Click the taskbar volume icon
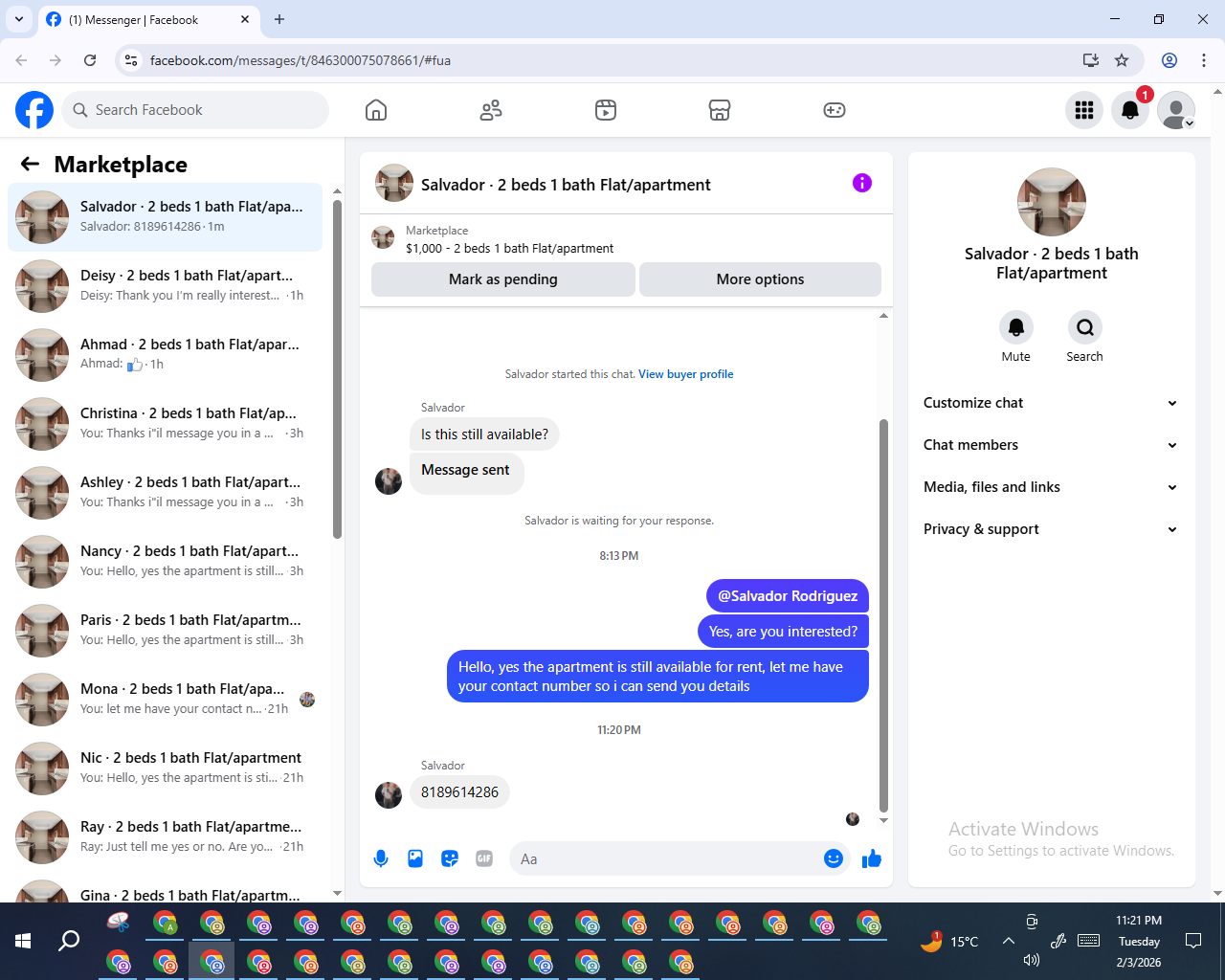The image size is (1225, 980). 1031,961
